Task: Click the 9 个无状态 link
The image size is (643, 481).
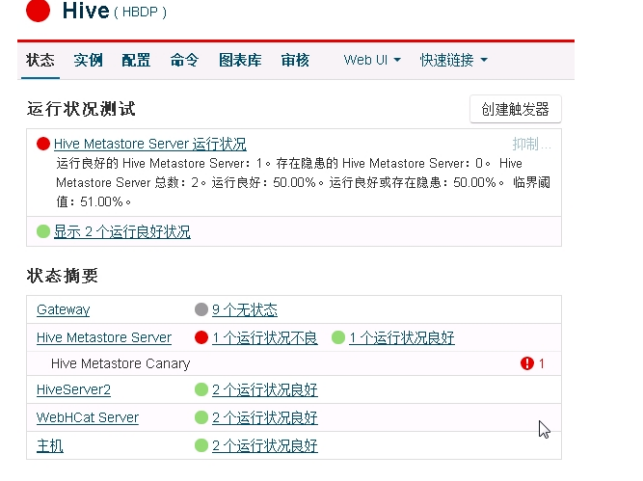Action: [245, 310]
